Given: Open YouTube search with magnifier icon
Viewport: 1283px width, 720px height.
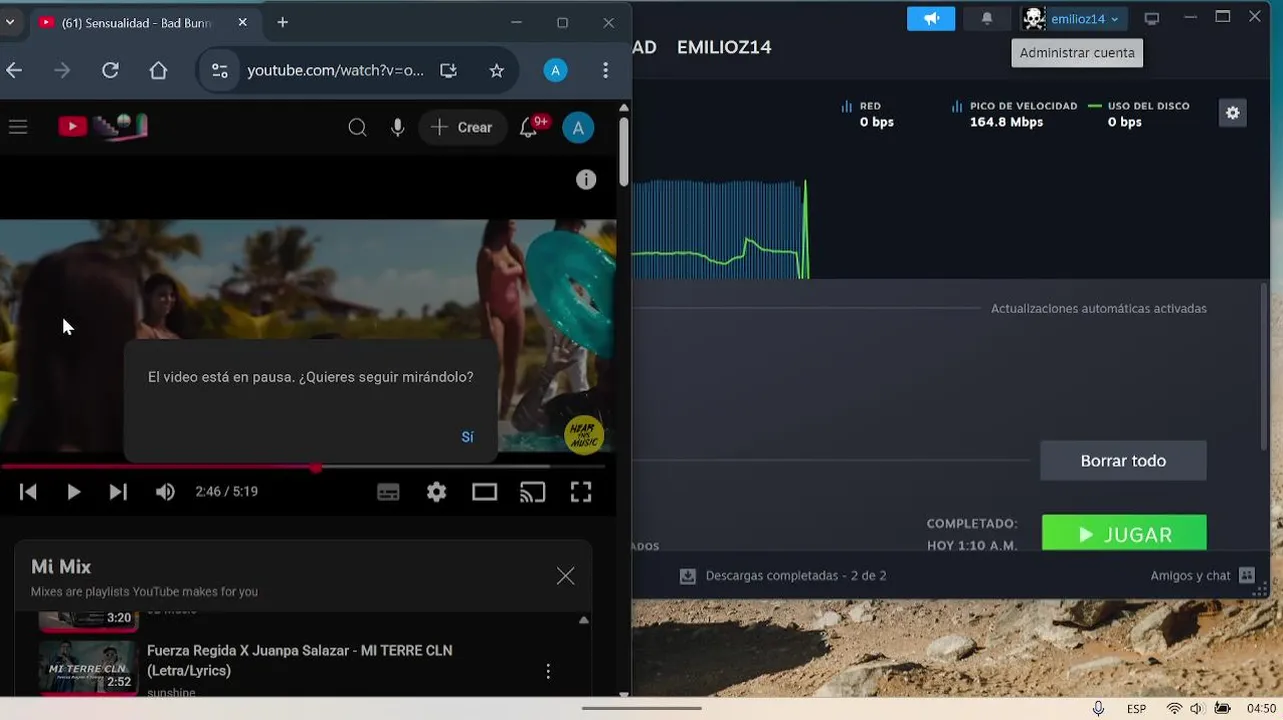Looking at the screenshot, I should pyautogui.click(x=357, y=127).
